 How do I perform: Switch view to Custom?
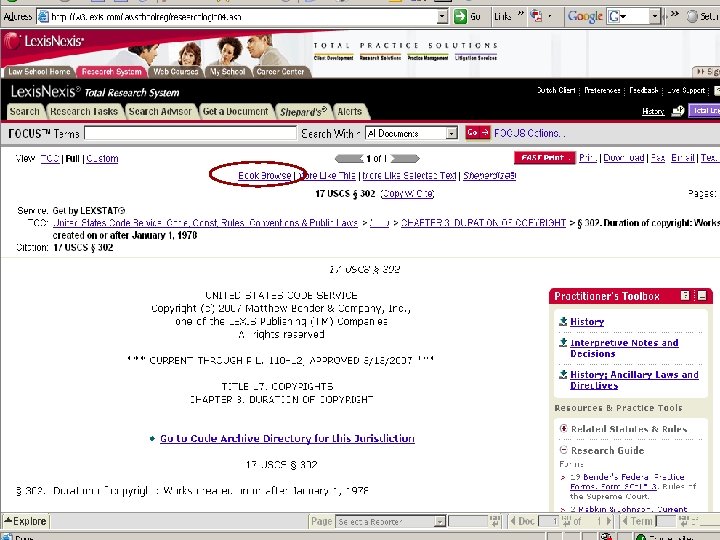[x=102, y=158]
